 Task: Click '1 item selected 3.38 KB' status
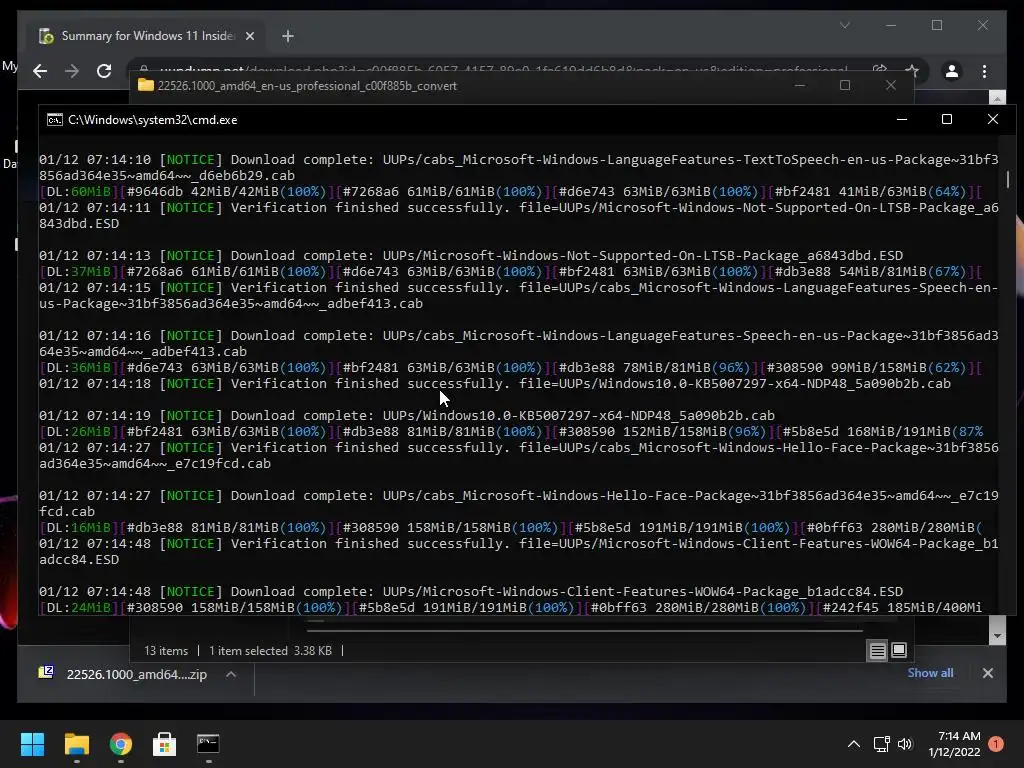[x=270, y=651]
